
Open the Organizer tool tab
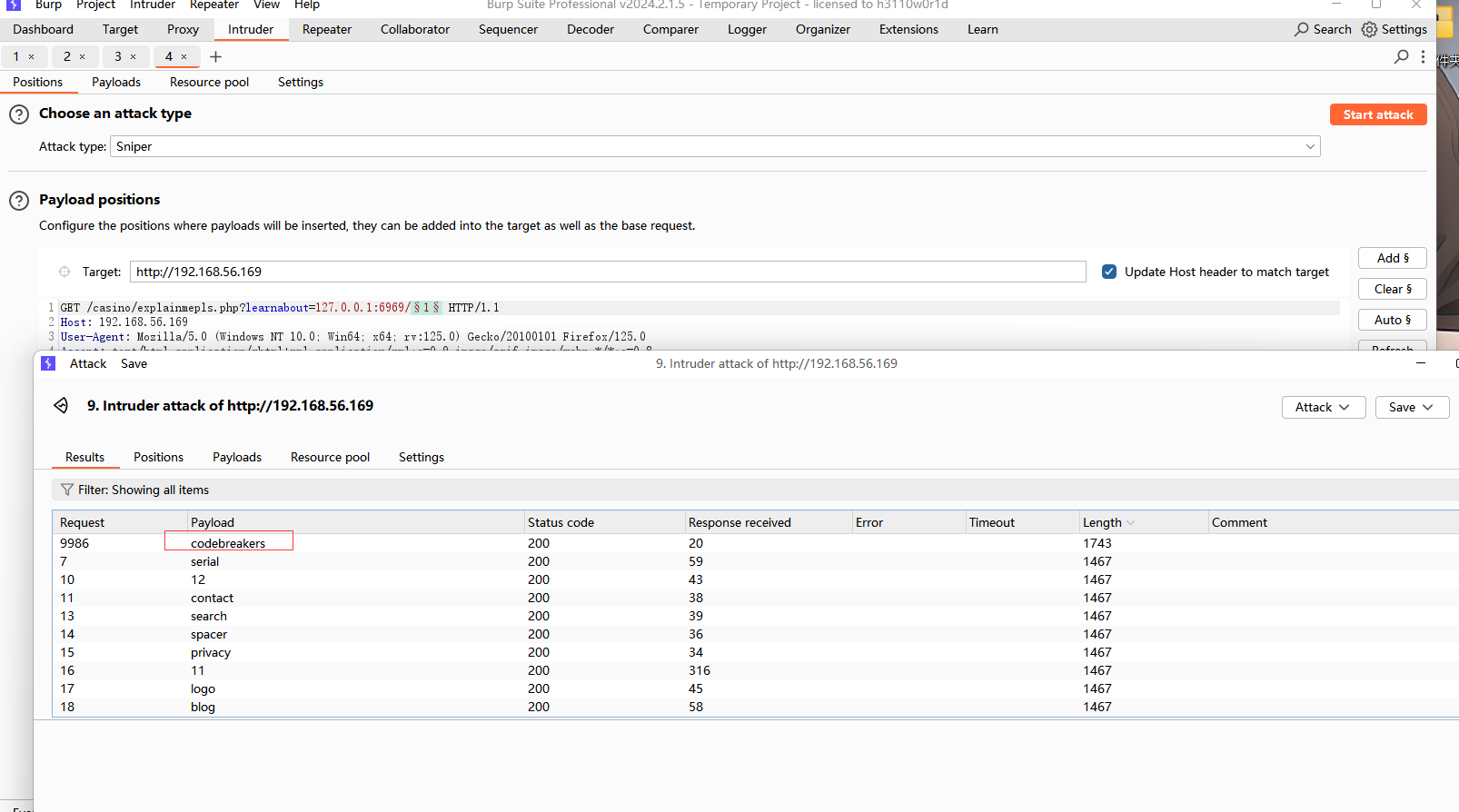pyautogui.click(x=823, y=29)
